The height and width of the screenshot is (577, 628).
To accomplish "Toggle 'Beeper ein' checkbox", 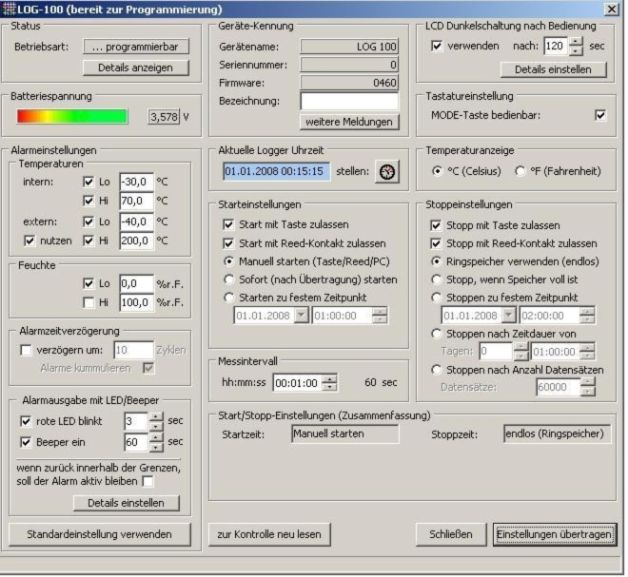I will pos(26,442).
